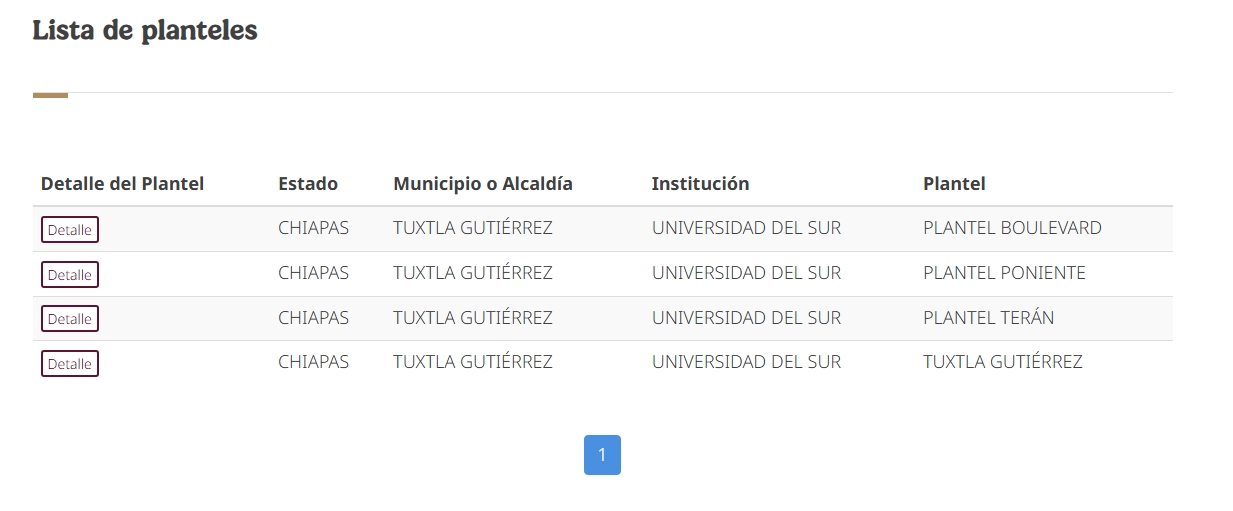This screenshot has height=511, width=1233.
Task: Click CHIAPAS in the PLANTEL TERÁN row
Action: 313,318
